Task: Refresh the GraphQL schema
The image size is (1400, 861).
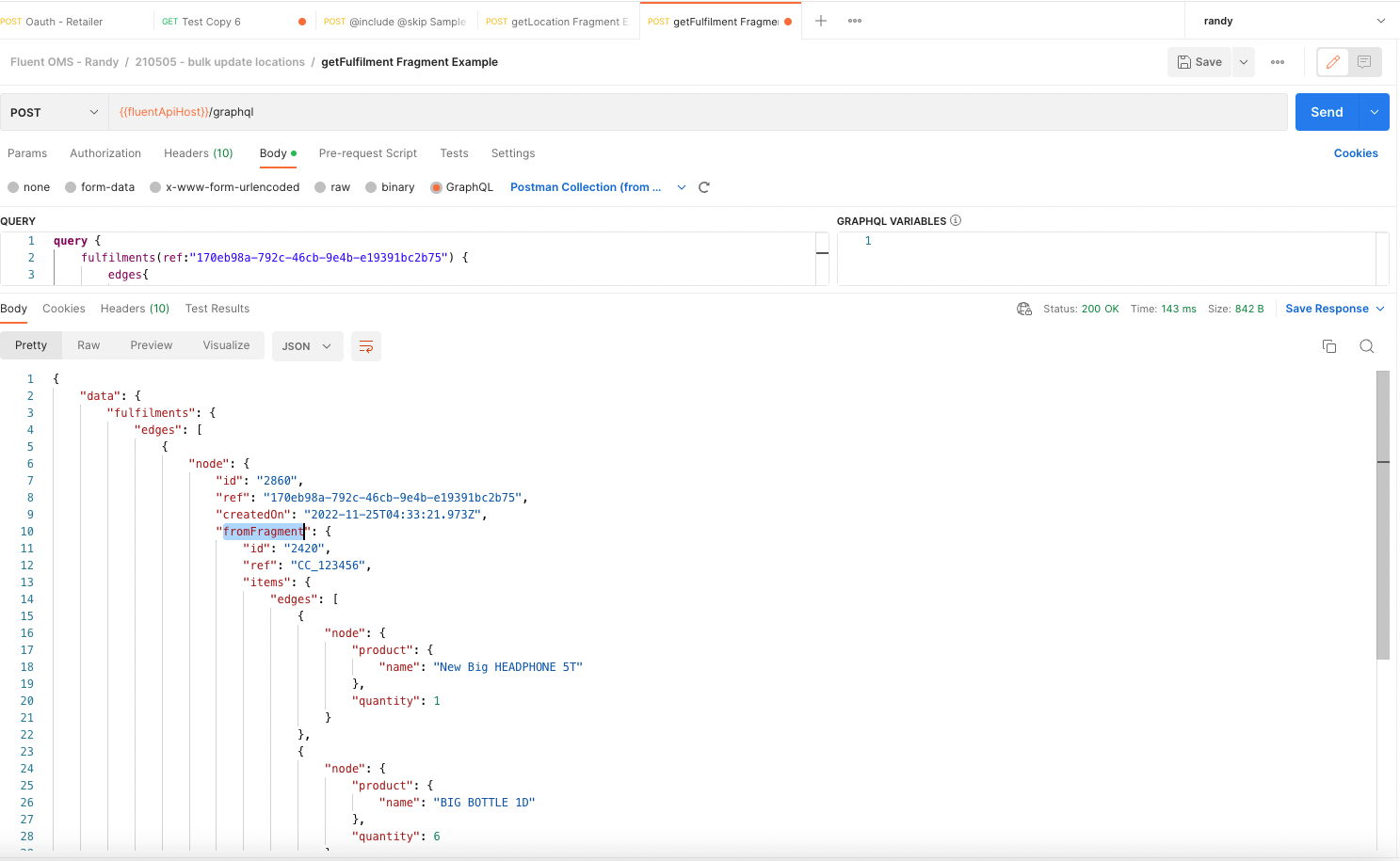Action: click(704, 187)
